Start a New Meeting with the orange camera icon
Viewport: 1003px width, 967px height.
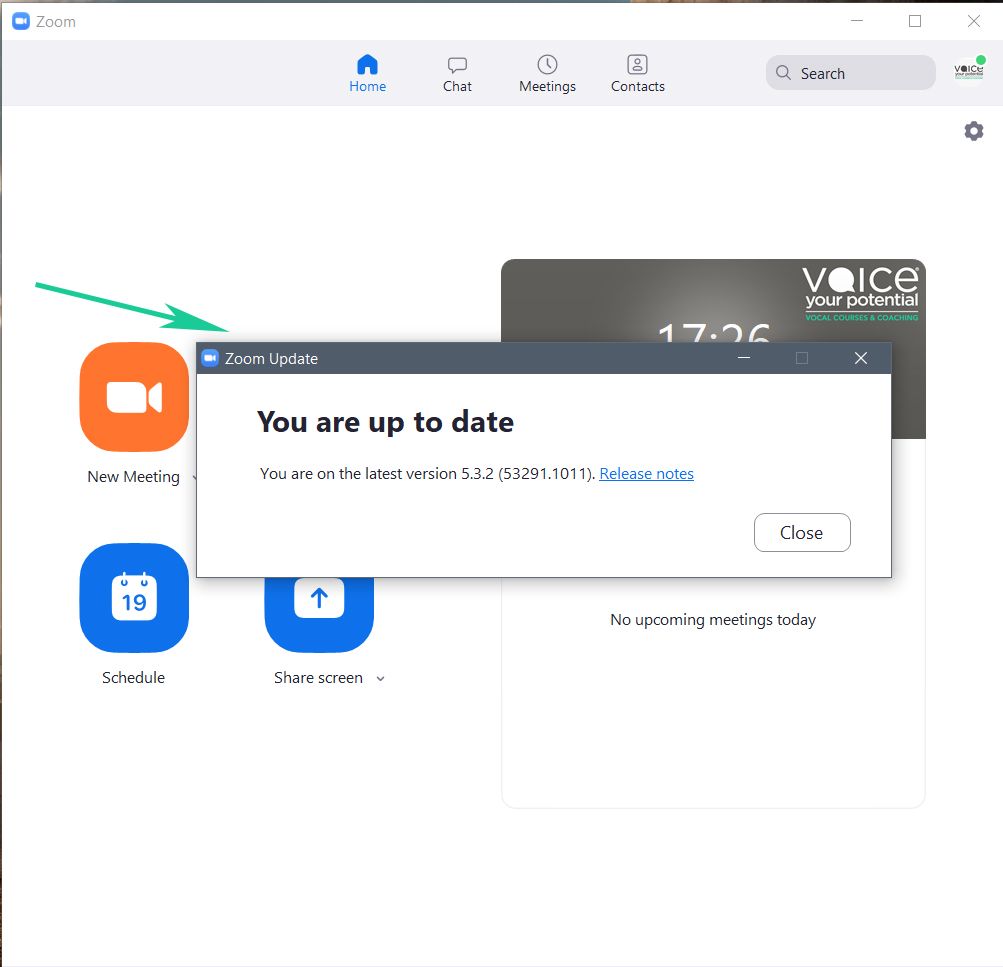coord(134,397)
